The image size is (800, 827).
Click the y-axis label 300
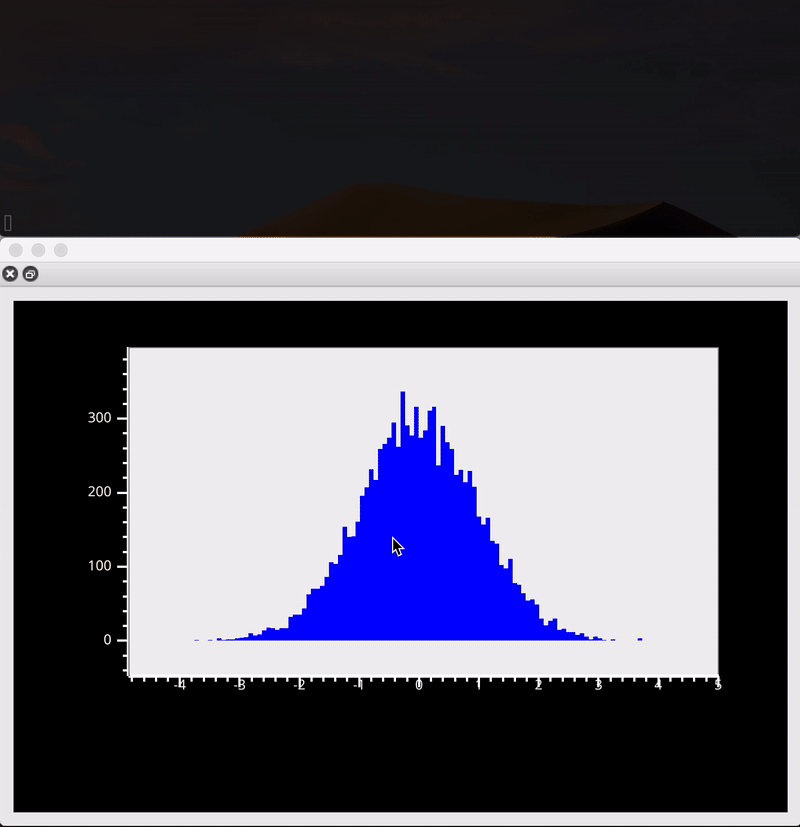100,418
